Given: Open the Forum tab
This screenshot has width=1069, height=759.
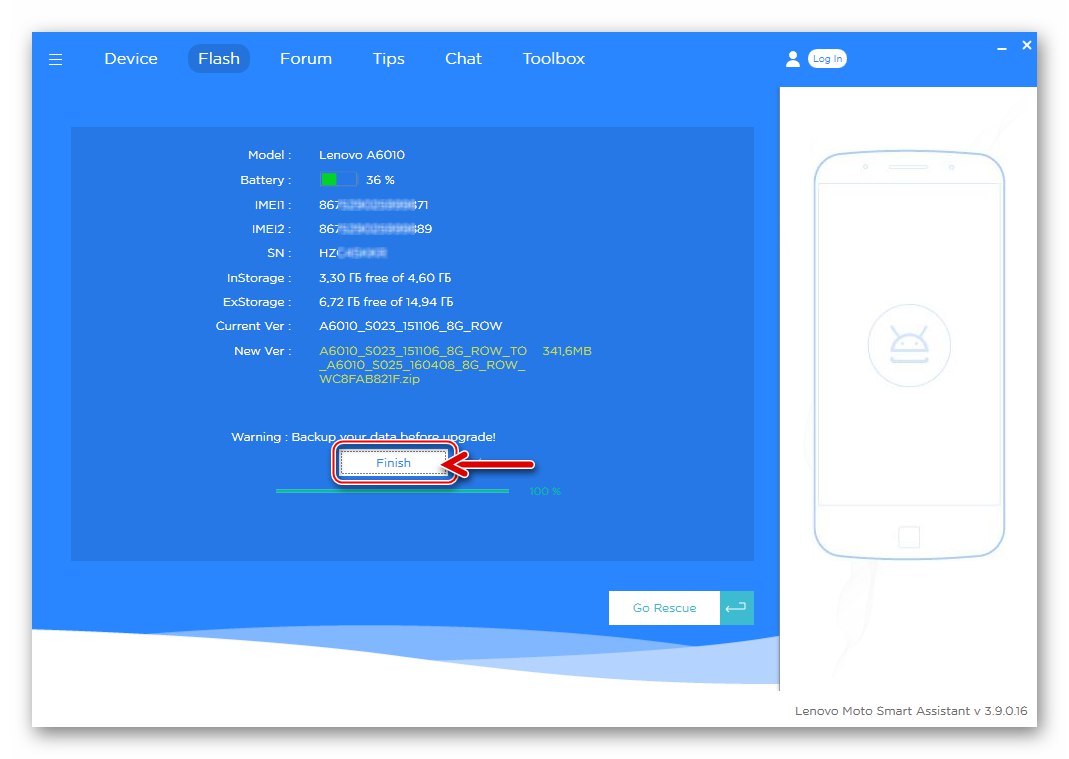Looking at the screenshot, I should [x=306, y=59].
